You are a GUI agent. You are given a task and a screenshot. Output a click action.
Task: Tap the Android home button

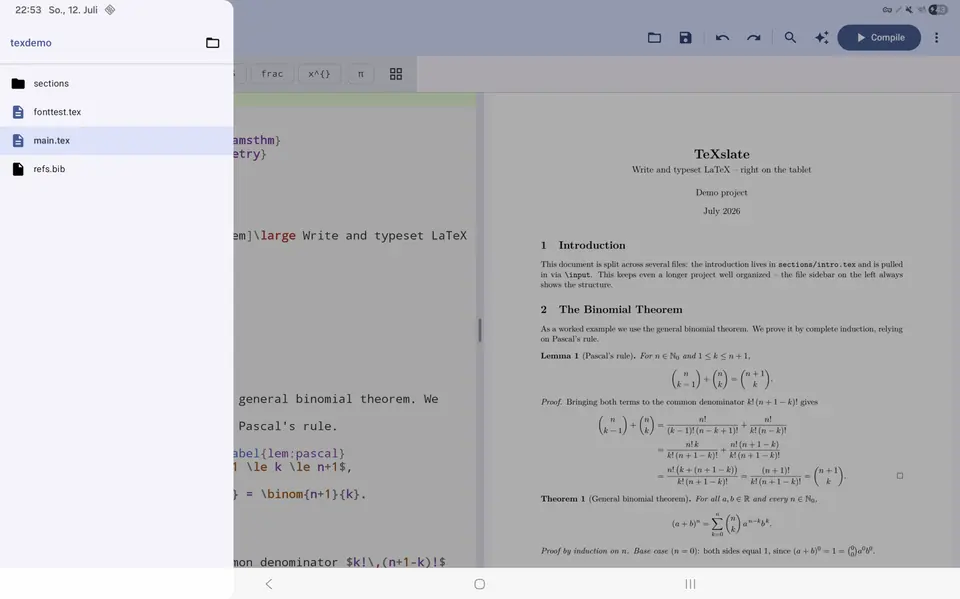point(479,584)
